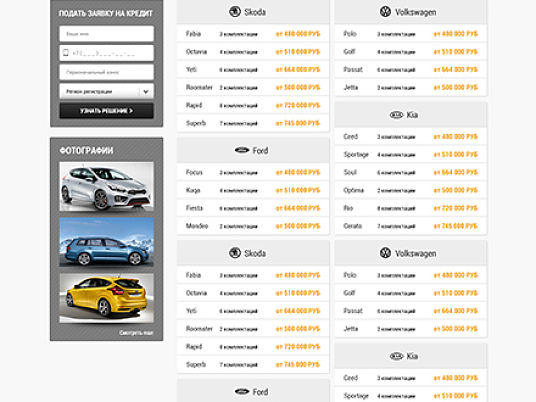Select Passat in the topmost Volkswagen list
The height and width of the screenshot is (402, 536).
353,69
